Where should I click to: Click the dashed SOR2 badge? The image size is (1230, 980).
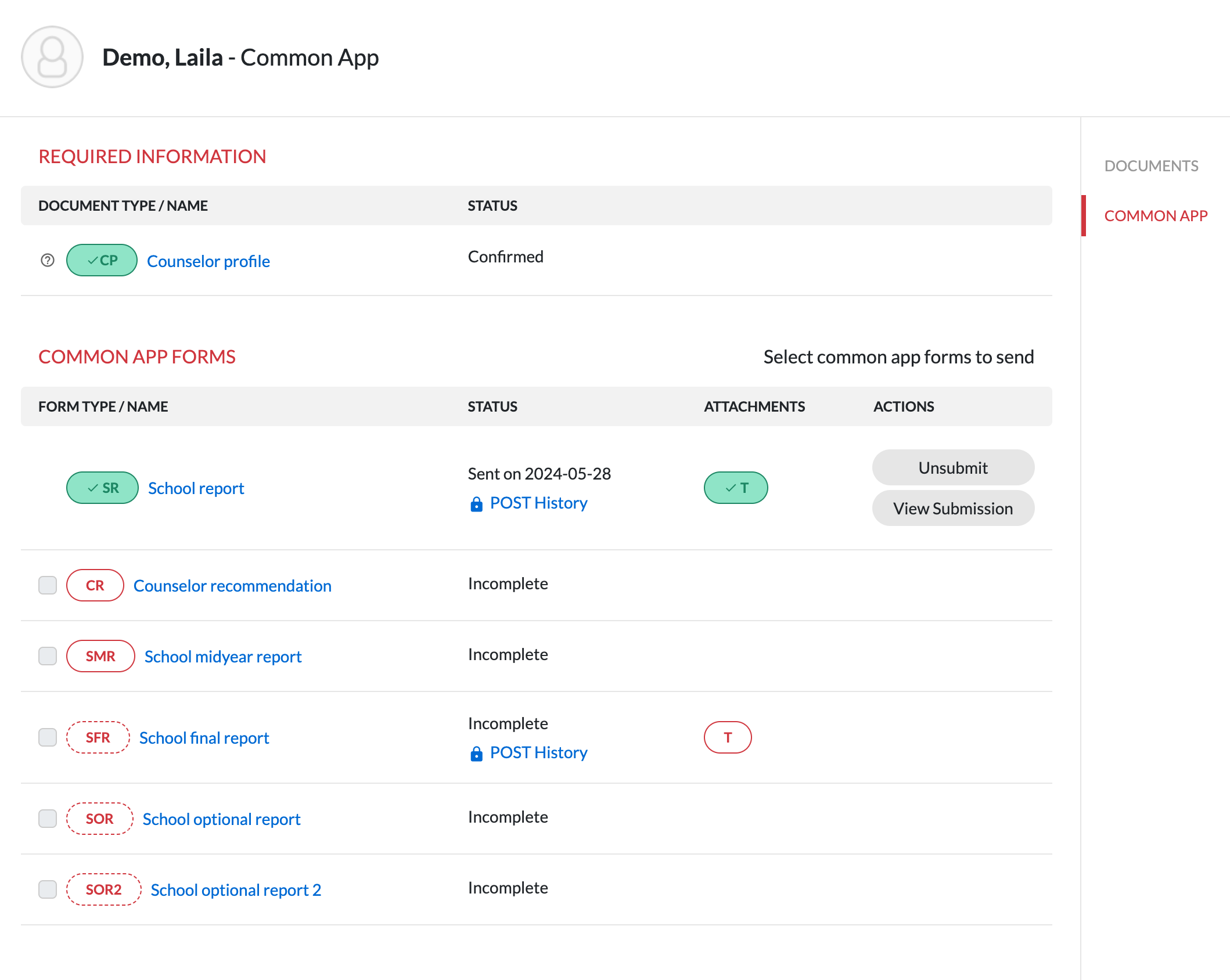pos(103,889)
